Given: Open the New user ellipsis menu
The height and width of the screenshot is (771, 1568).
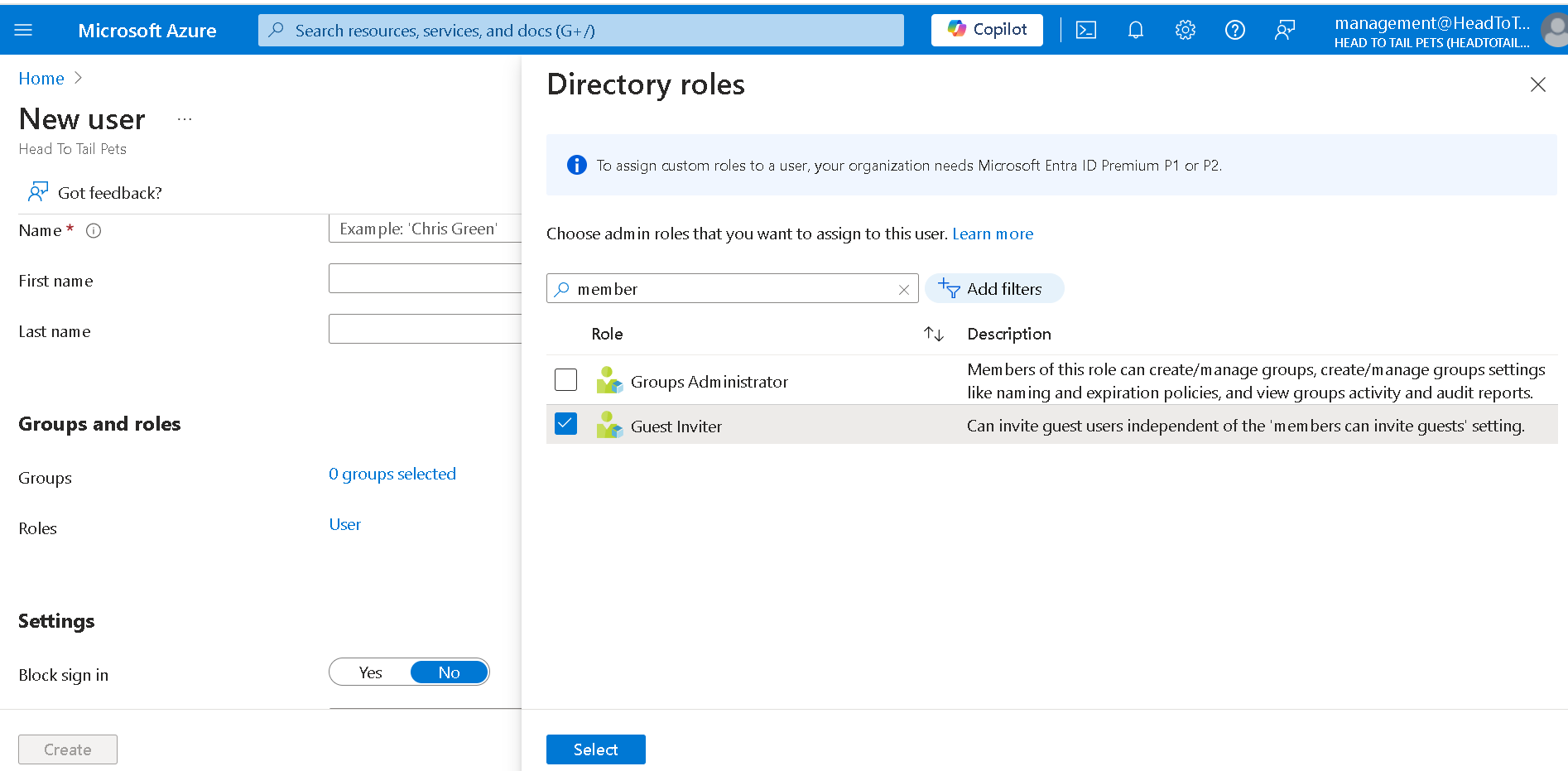Looking at the screenshot, I should pyautogui.click(x=185, y=120).
